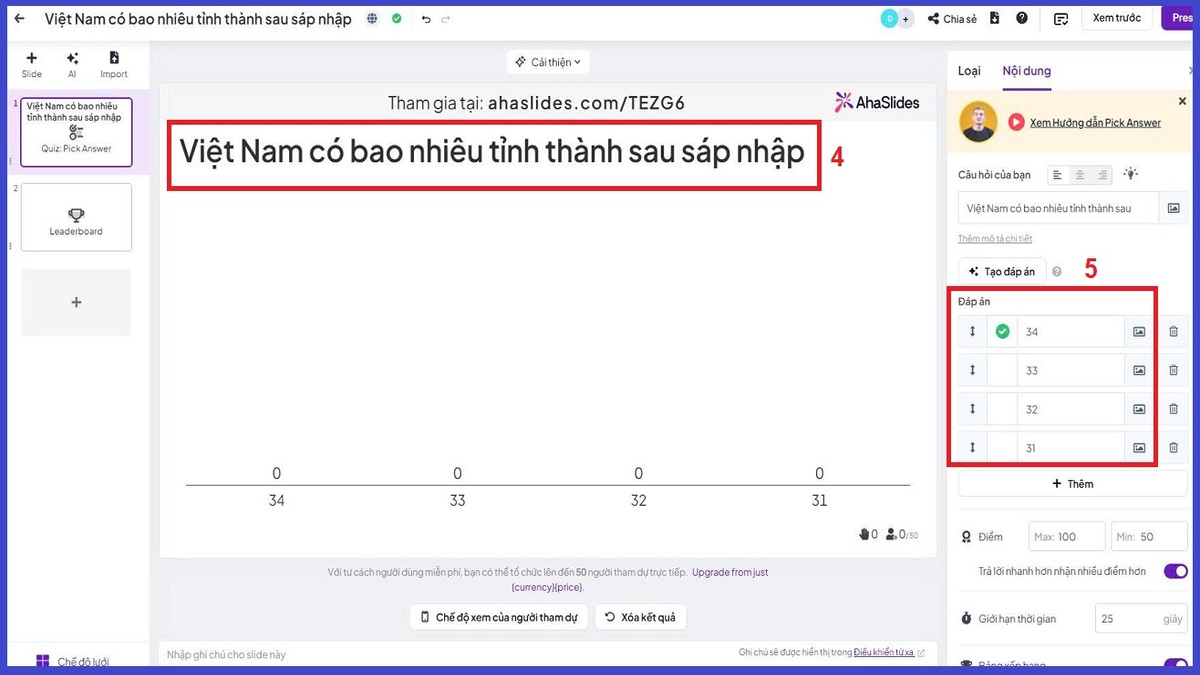Viewport: 1200px width, 675px height.
Task: Click the Thêm mô tả chi tiết link
Action: [995, 239]
